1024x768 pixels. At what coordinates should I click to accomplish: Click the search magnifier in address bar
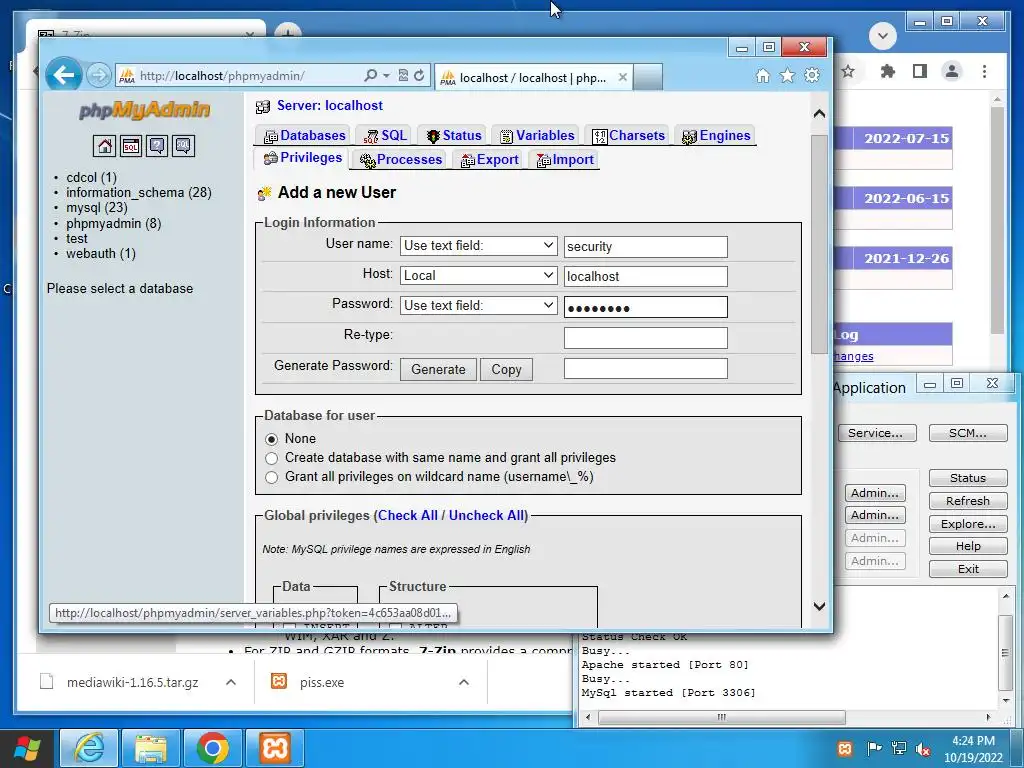[370, 76]
